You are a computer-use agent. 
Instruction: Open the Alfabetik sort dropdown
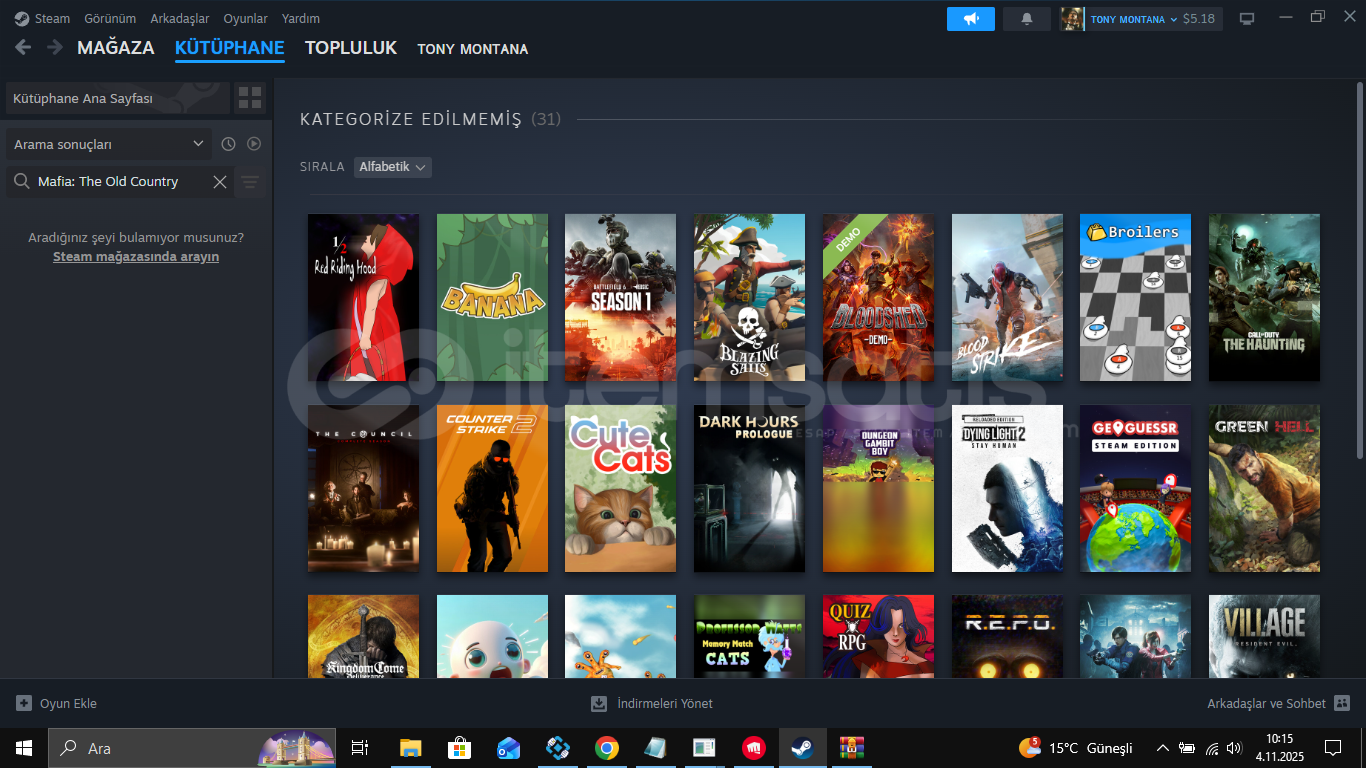392,167
